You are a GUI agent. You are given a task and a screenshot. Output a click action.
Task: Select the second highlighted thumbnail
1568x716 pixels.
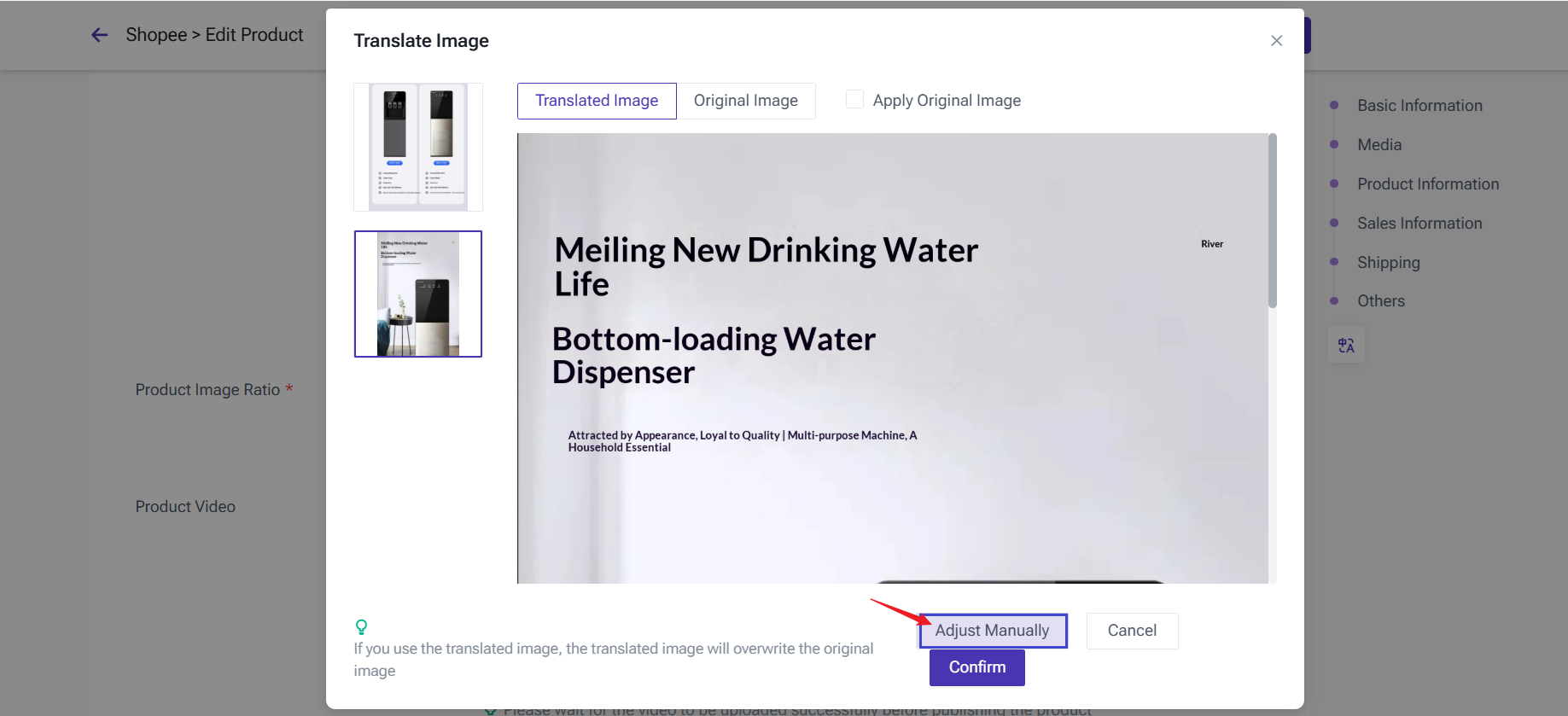pyautogui.click(x=418, y=294)
